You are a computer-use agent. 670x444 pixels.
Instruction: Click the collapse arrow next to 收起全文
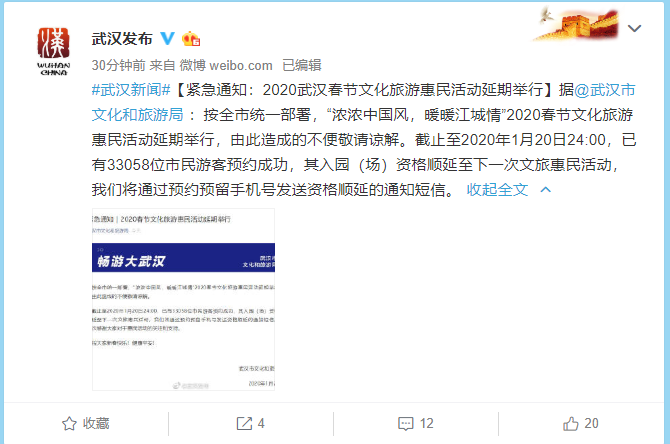546,189
